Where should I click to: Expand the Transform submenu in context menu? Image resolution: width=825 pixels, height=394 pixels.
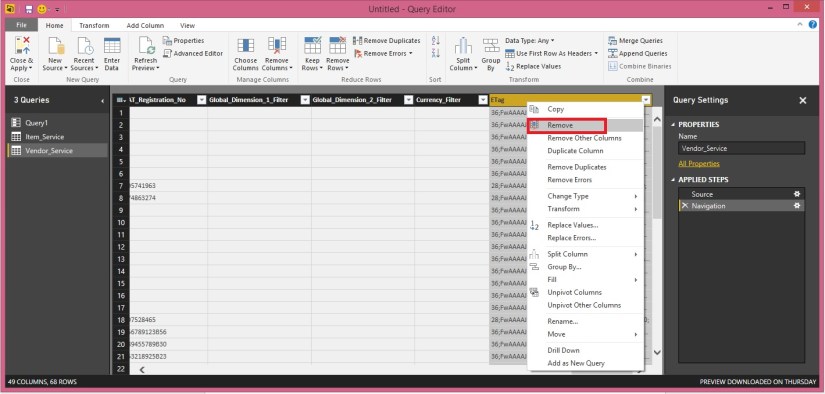[585, 209]
